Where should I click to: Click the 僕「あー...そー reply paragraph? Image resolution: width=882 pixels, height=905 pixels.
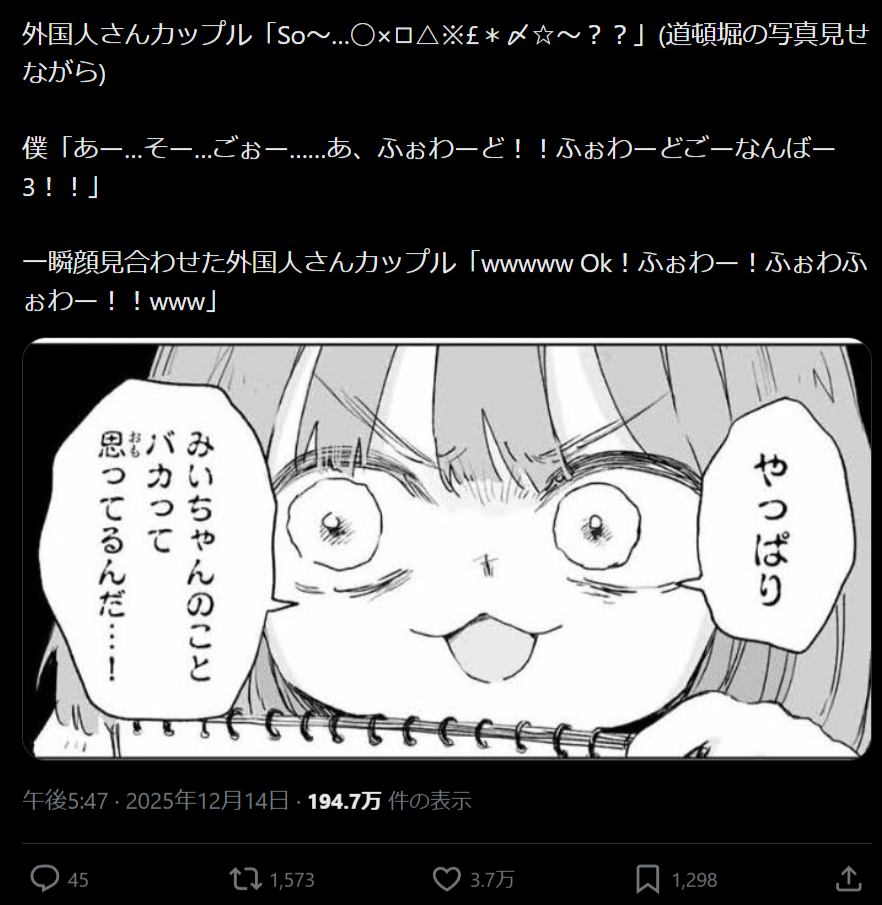tap(428, 167)
